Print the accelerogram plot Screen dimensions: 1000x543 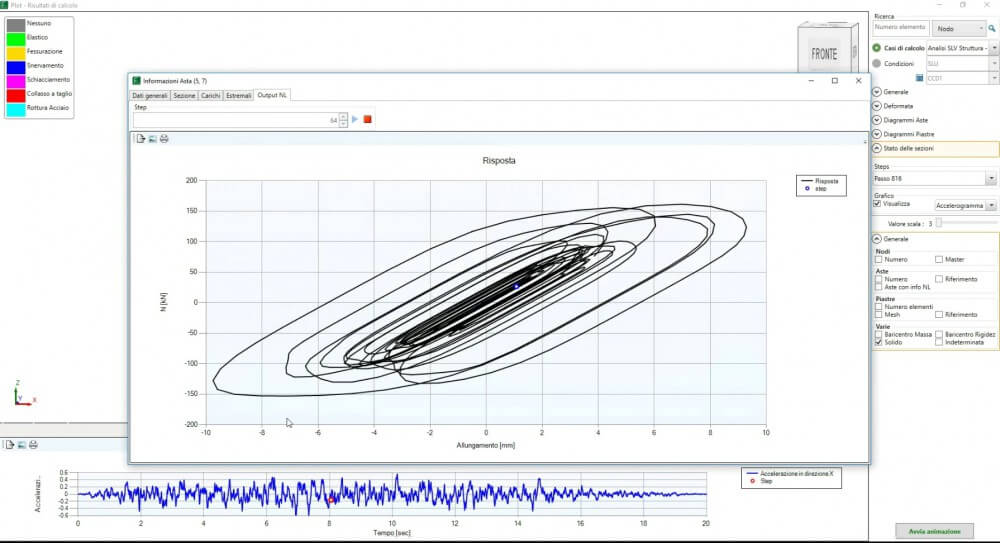click(x=33, y=445)
